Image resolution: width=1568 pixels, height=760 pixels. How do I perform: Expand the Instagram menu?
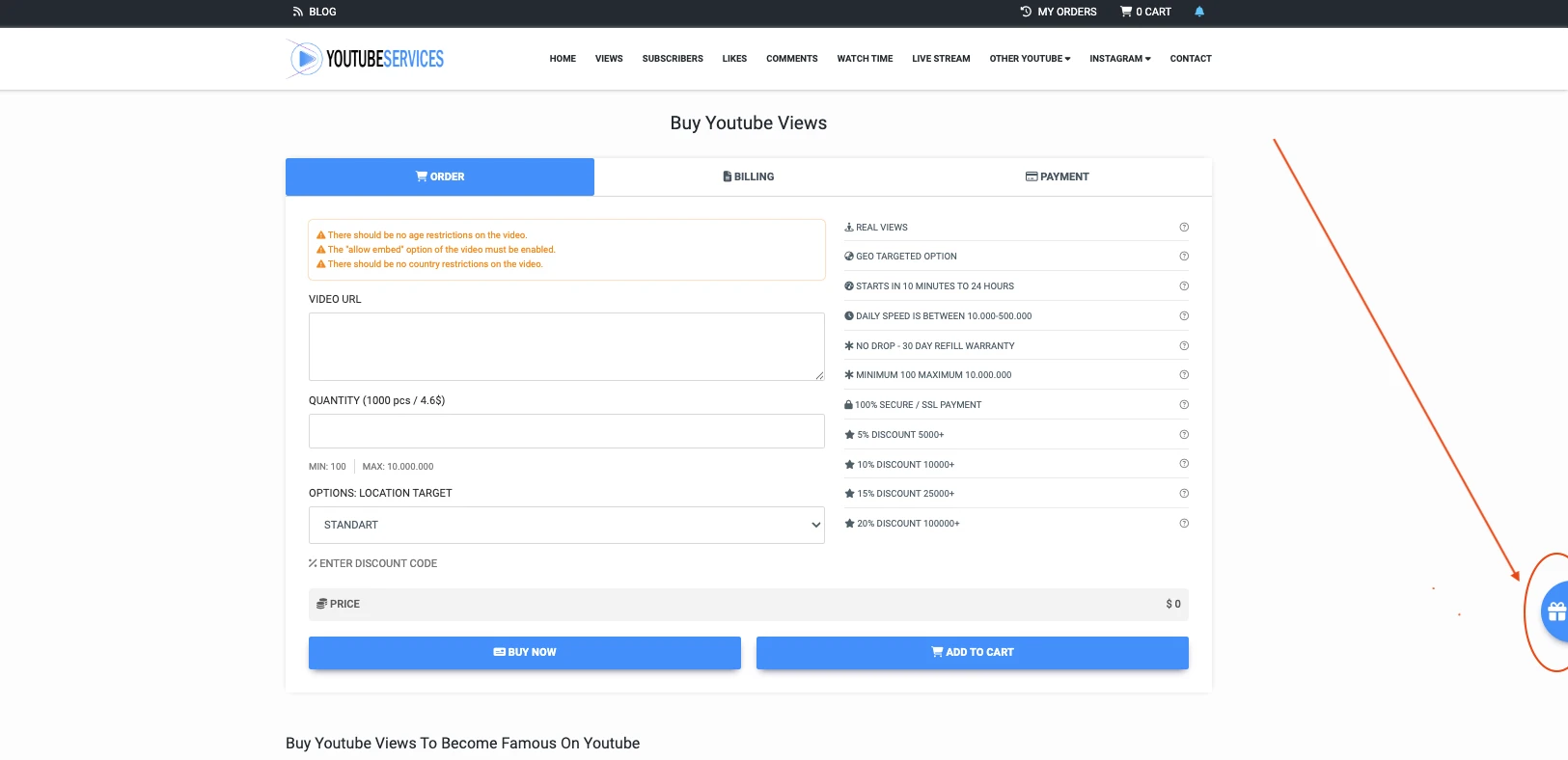coord(1119,59)
